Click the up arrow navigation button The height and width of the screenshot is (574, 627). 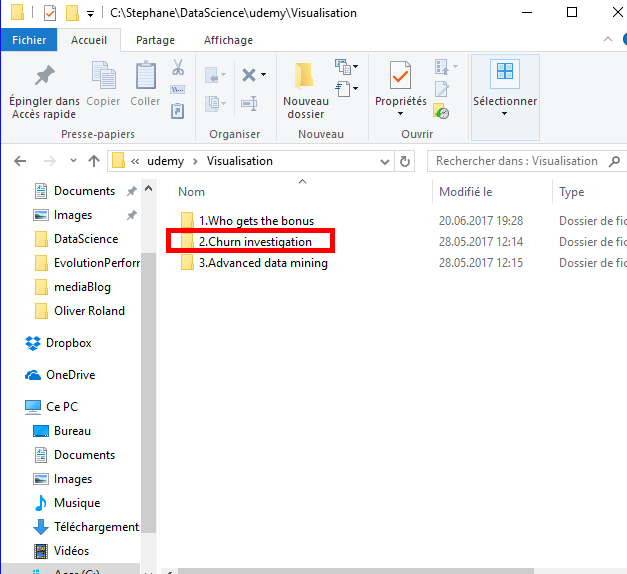click(x=94, y=161)
